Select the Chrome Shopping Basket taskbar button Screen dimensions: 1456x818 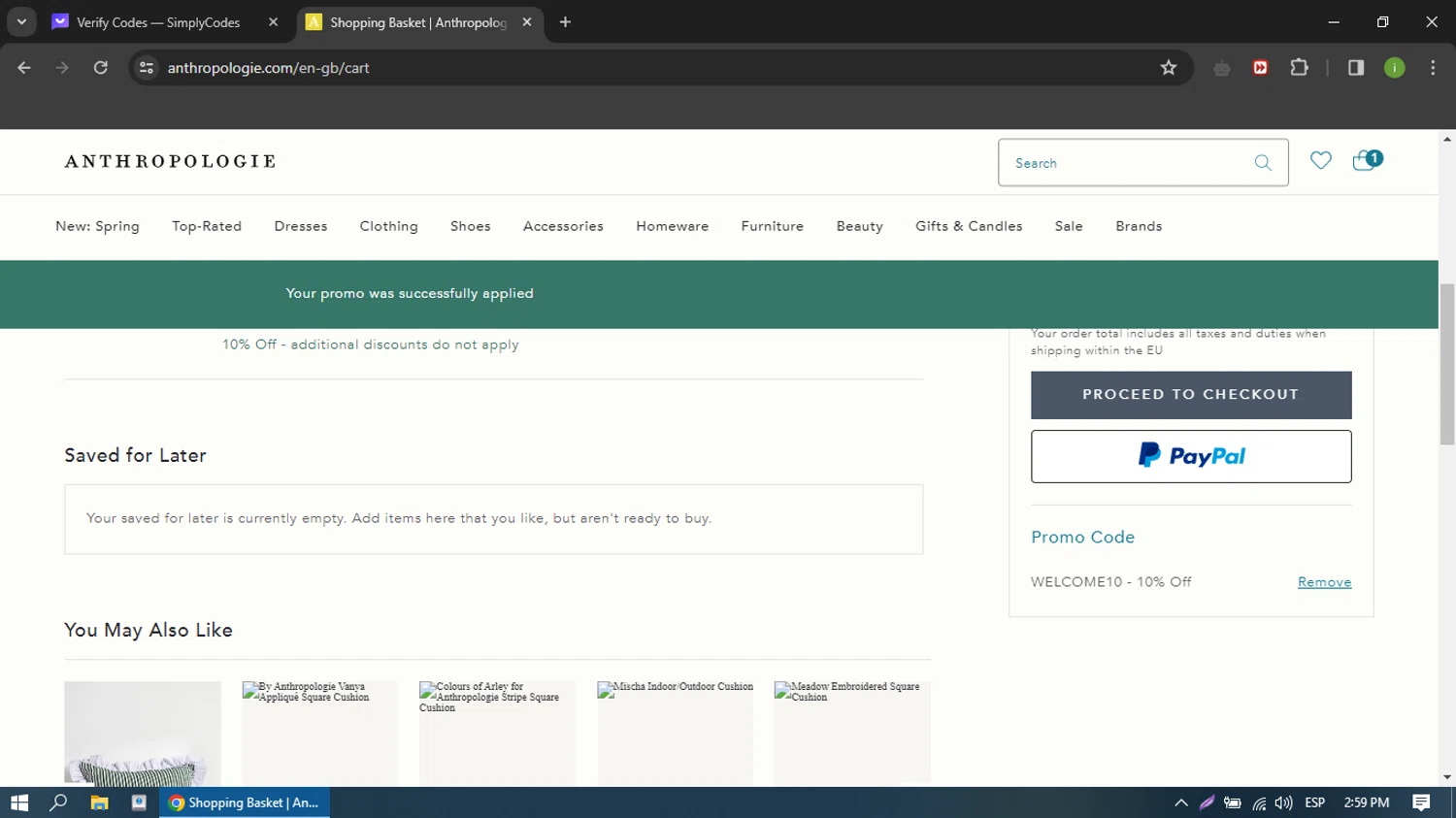(245, 802)
